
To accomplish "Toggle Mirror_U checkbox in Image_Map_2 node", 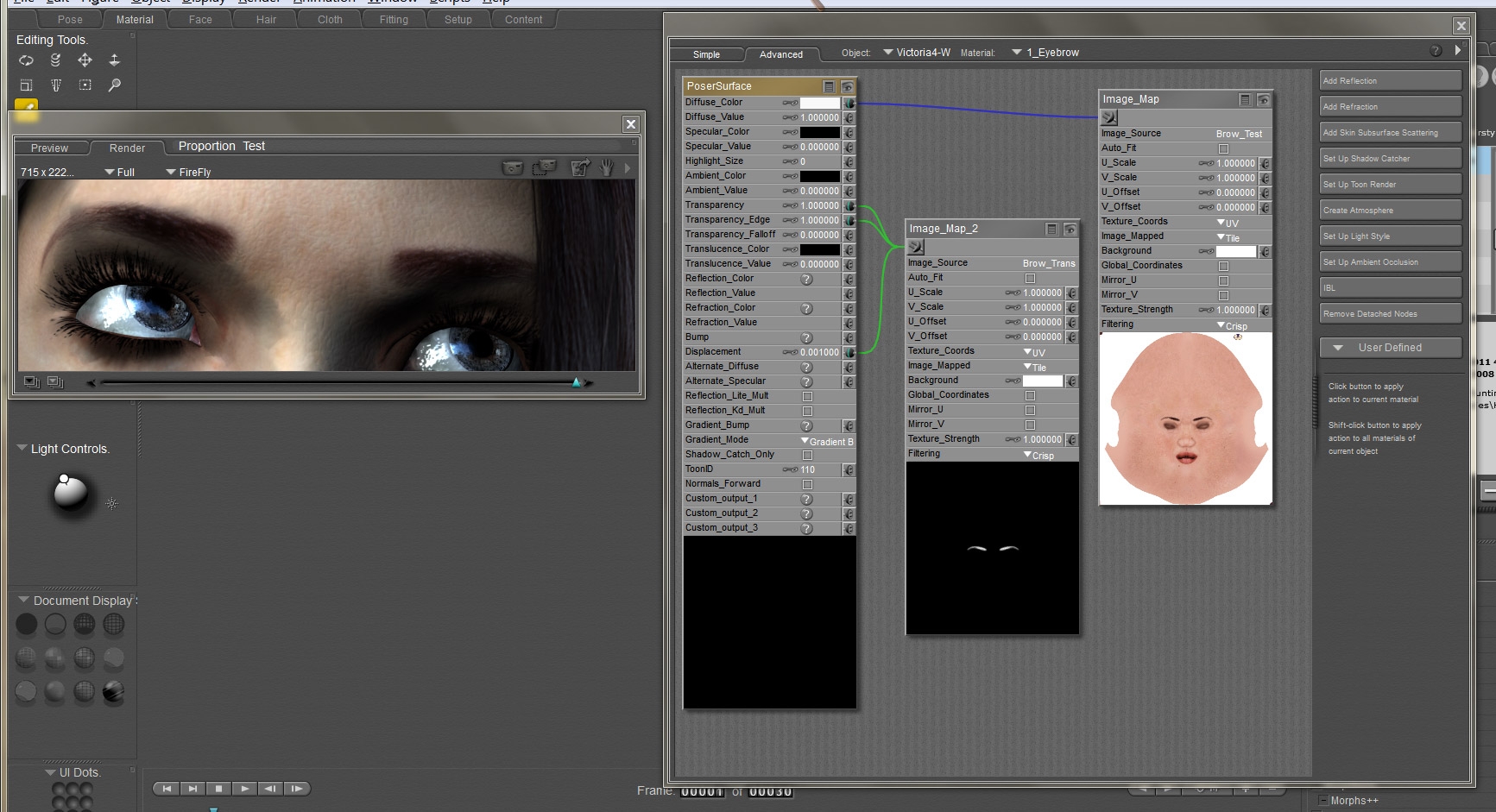I will click(x=1030, y=410).
